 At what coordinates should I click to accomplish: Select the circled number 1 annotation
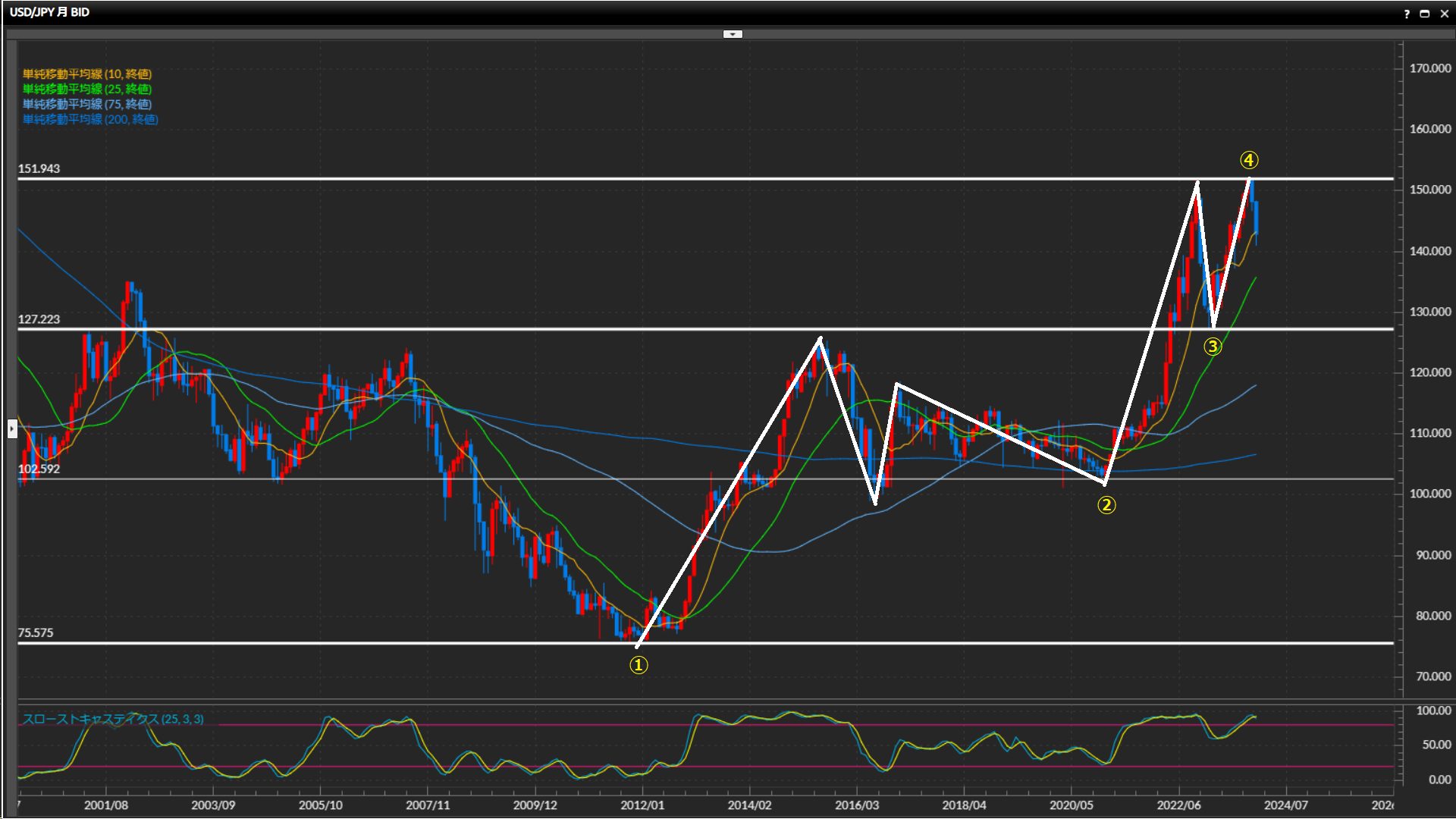[x=639, y=665]
